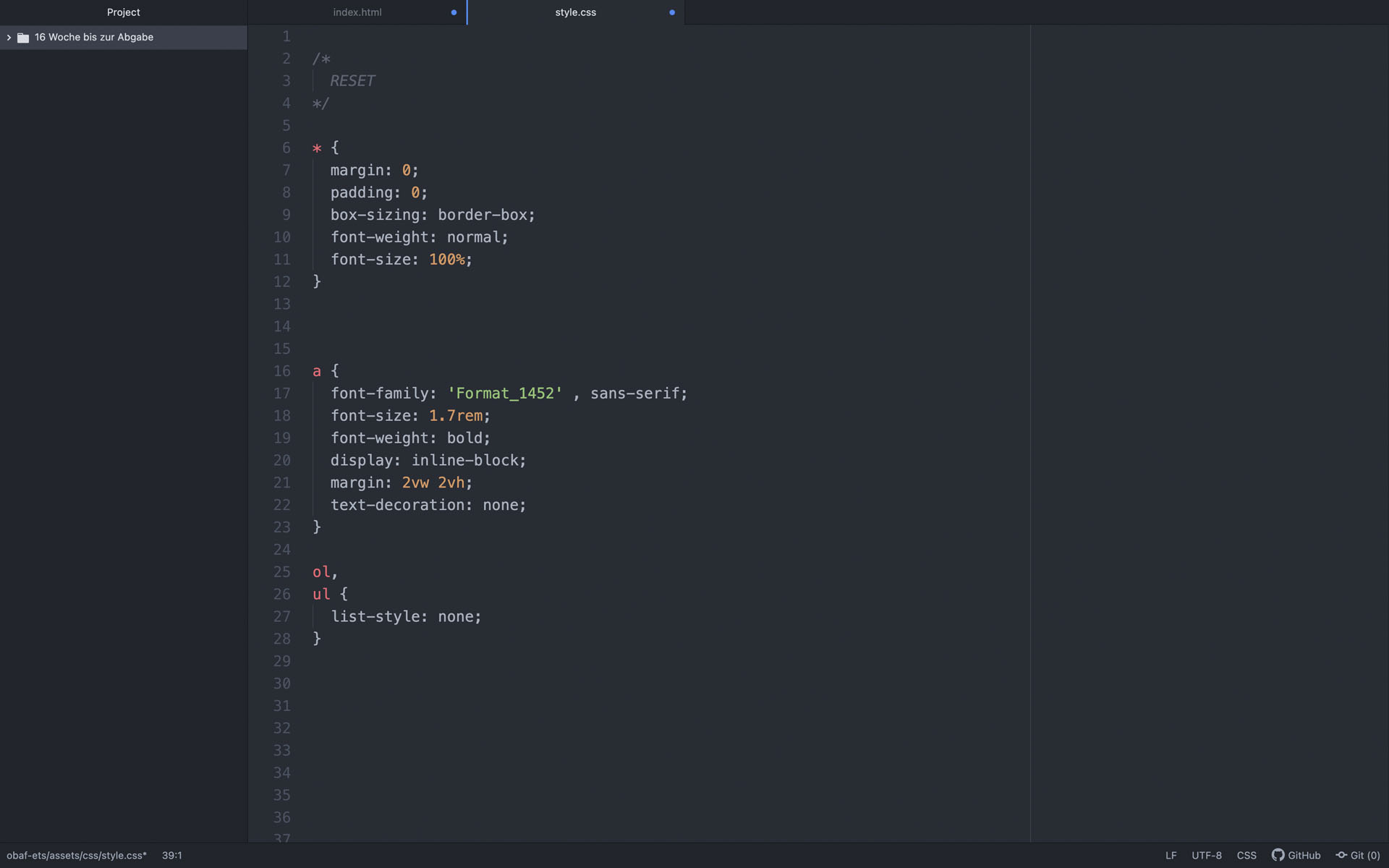1389x868 pixels.
Task: Click the modified dot on style.css tab
Action: click(672, 12)
